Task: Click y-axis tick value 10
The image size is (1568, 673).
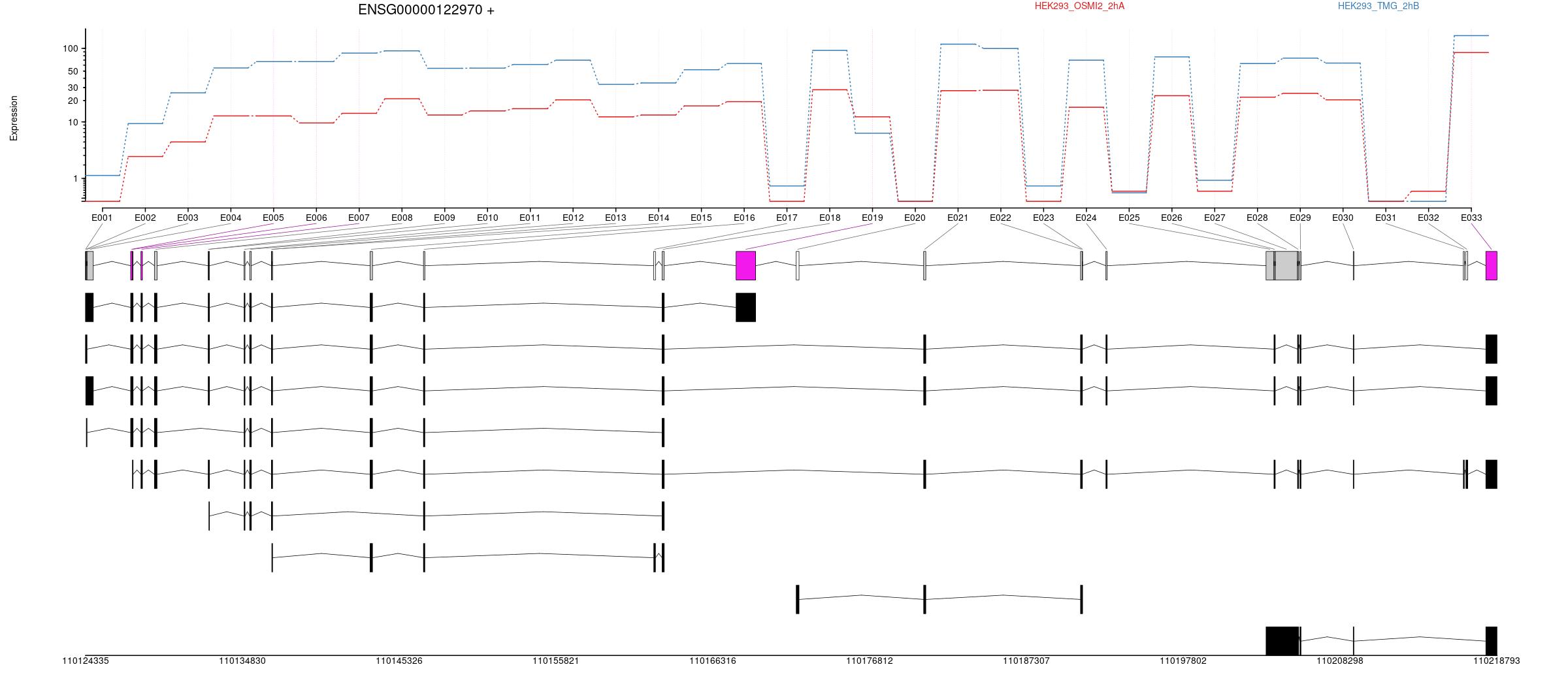Action: coord(73,123)
